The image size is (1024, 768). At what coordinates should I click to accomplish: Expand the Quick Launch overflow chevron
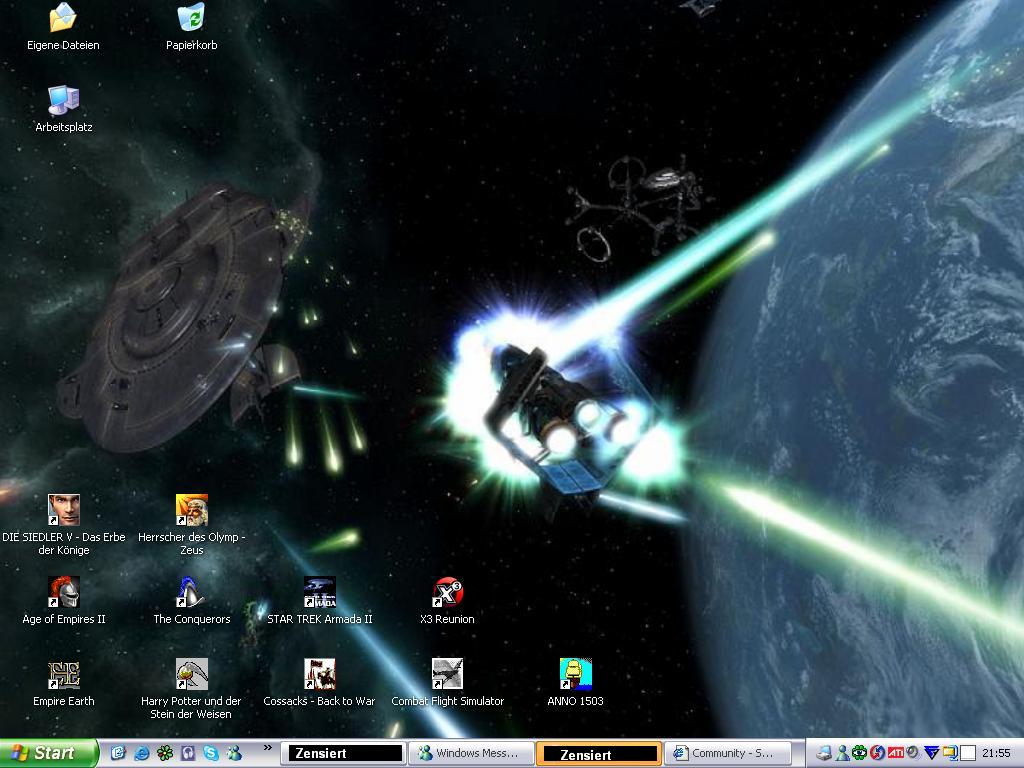(268, 748)
